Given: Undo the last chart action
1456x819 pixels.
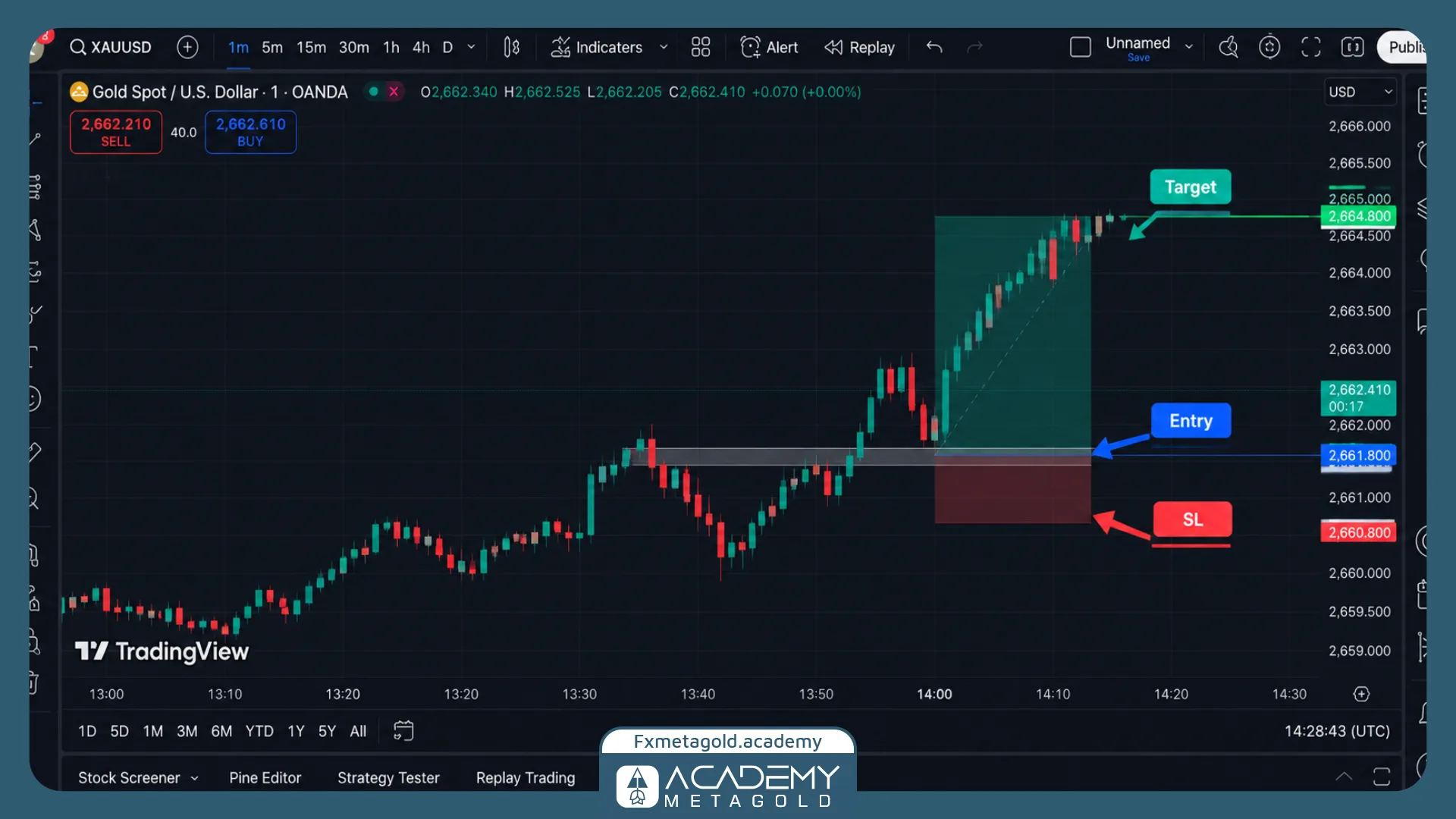Looking at the screenshot, I should pos(934,47).
